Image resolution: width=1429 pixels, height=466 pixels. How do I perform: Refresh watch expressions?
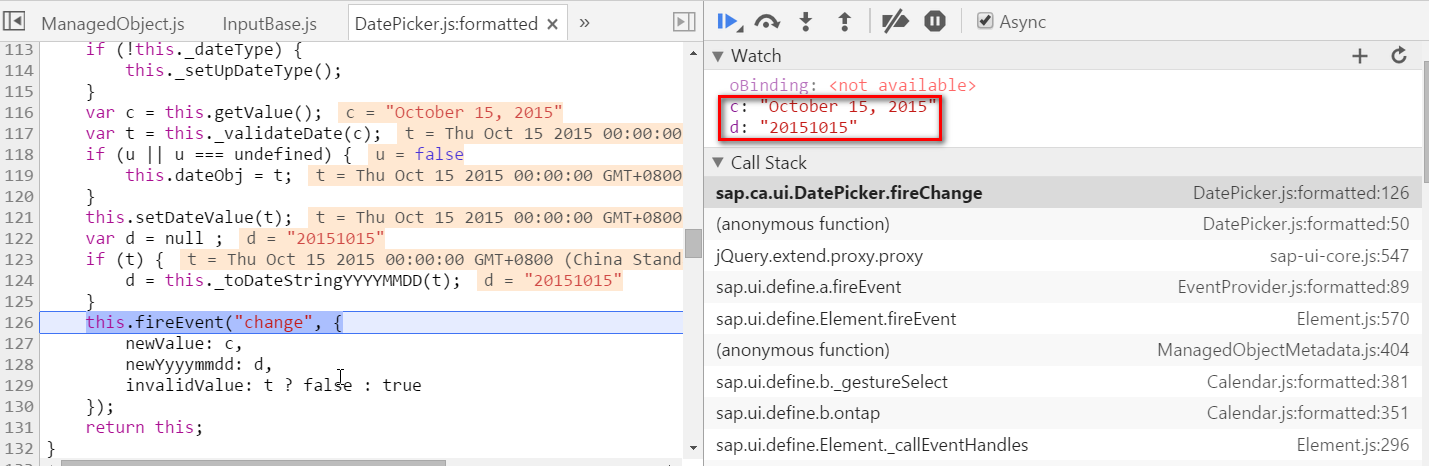(x=1399, y=56)
